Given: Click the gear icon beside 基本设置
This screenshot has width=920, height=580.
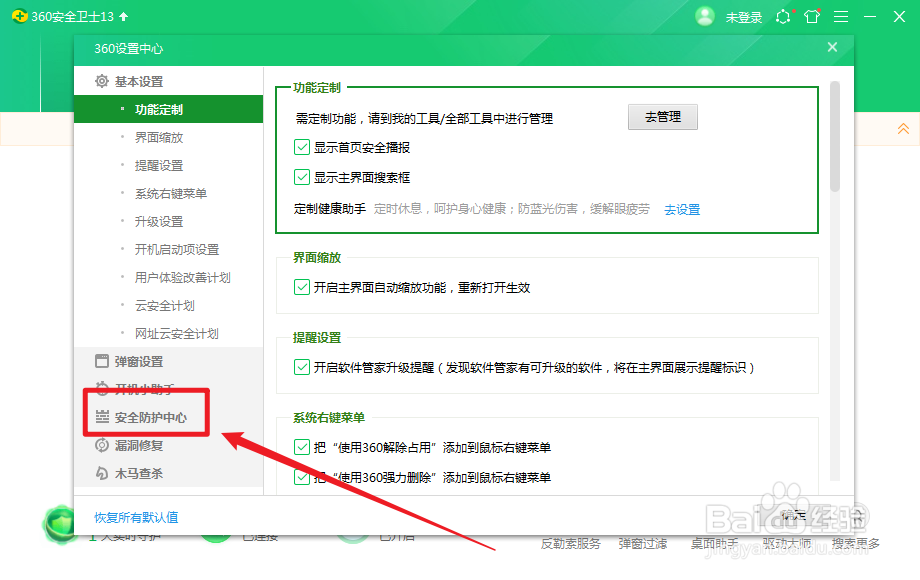Looking at the screenshot, I should [102, 81].
